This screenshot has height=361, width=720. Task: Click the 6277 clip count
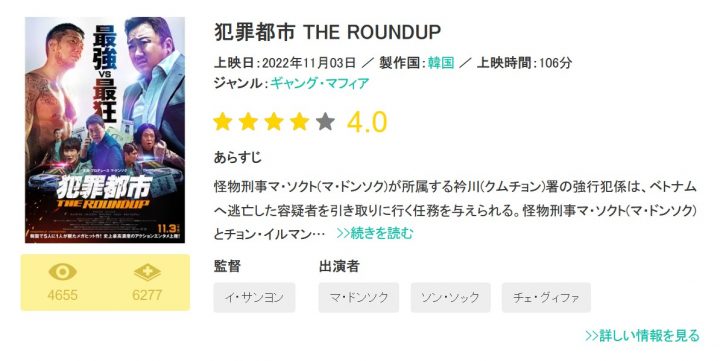147,295
